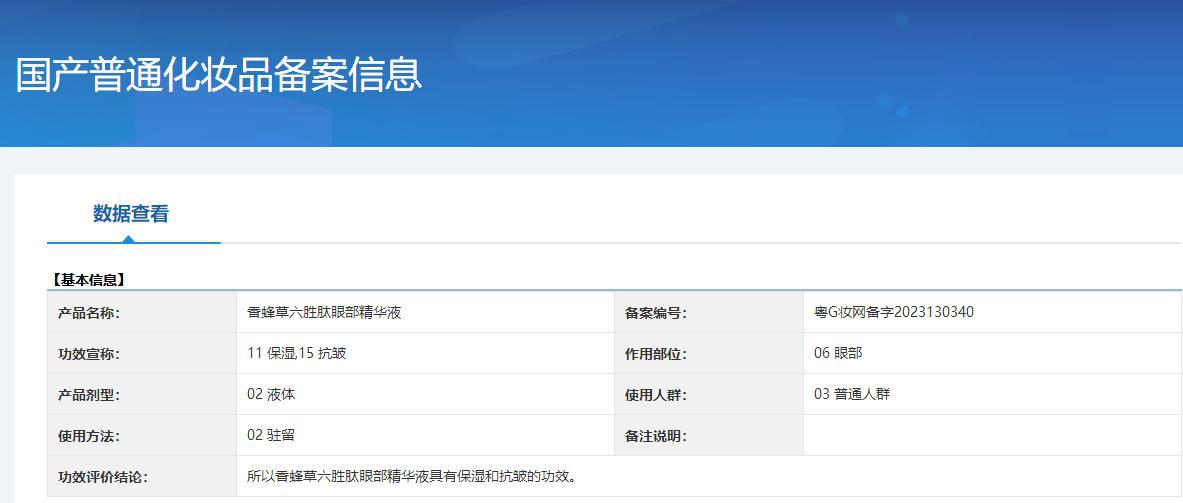1183x503 pixels.
Task: Select value 06 眼部
Action: click(838, 353)
